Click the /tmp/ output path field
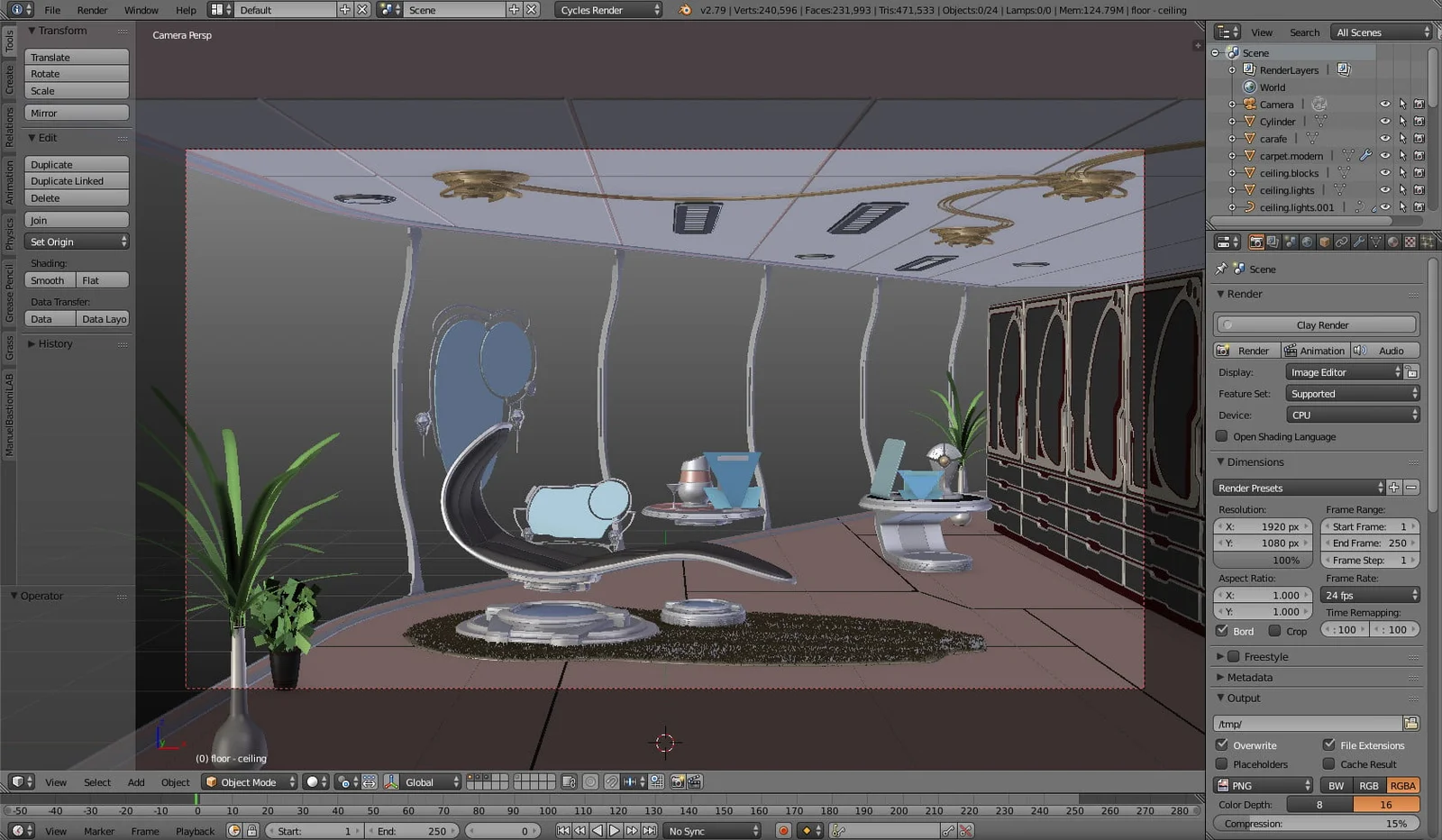The image size is (1442, 840). point(1307,723)
